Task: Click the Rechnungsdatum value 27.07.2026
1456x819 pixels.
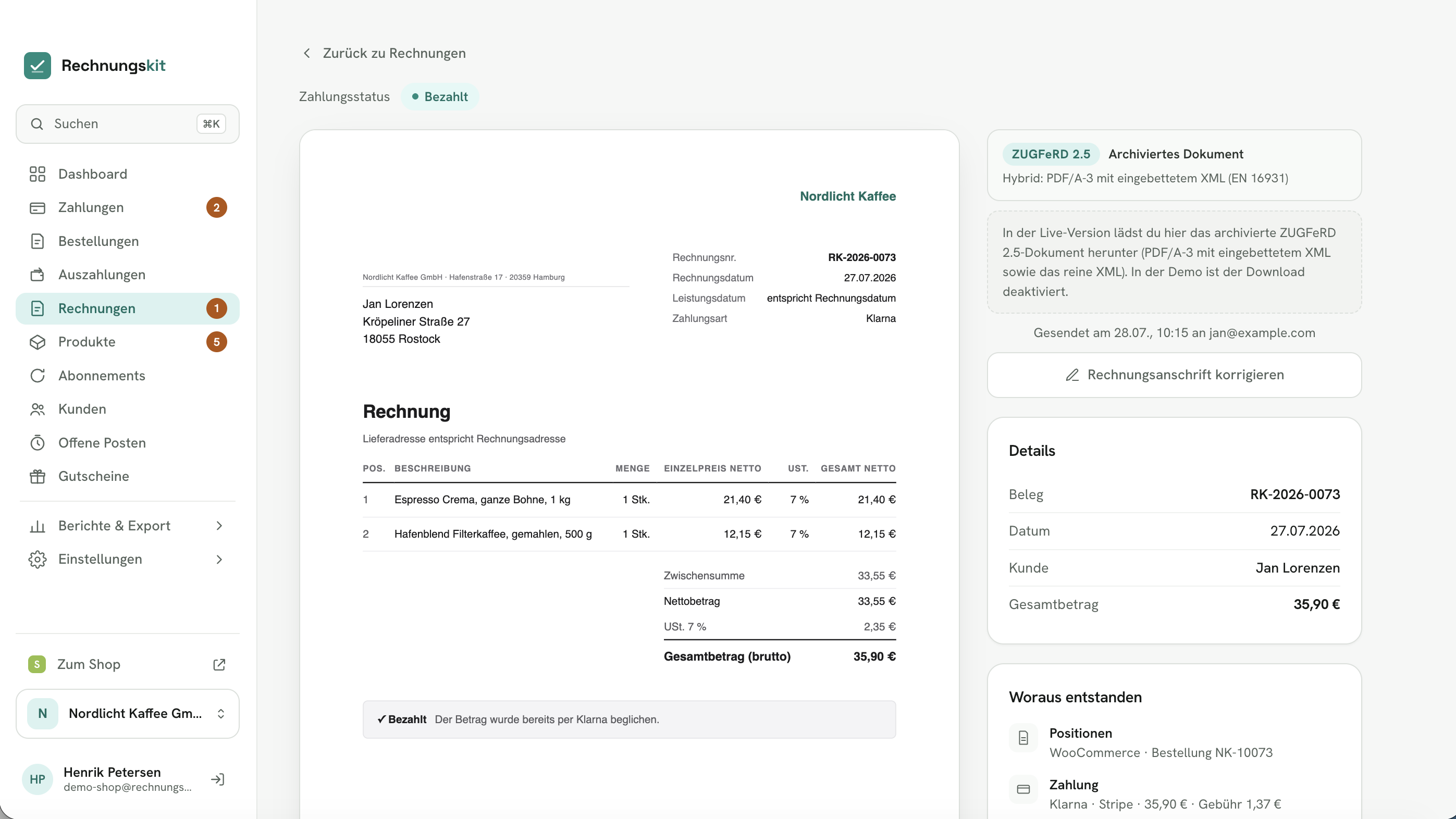Action: pyautogui.click(x=870, y=278)
